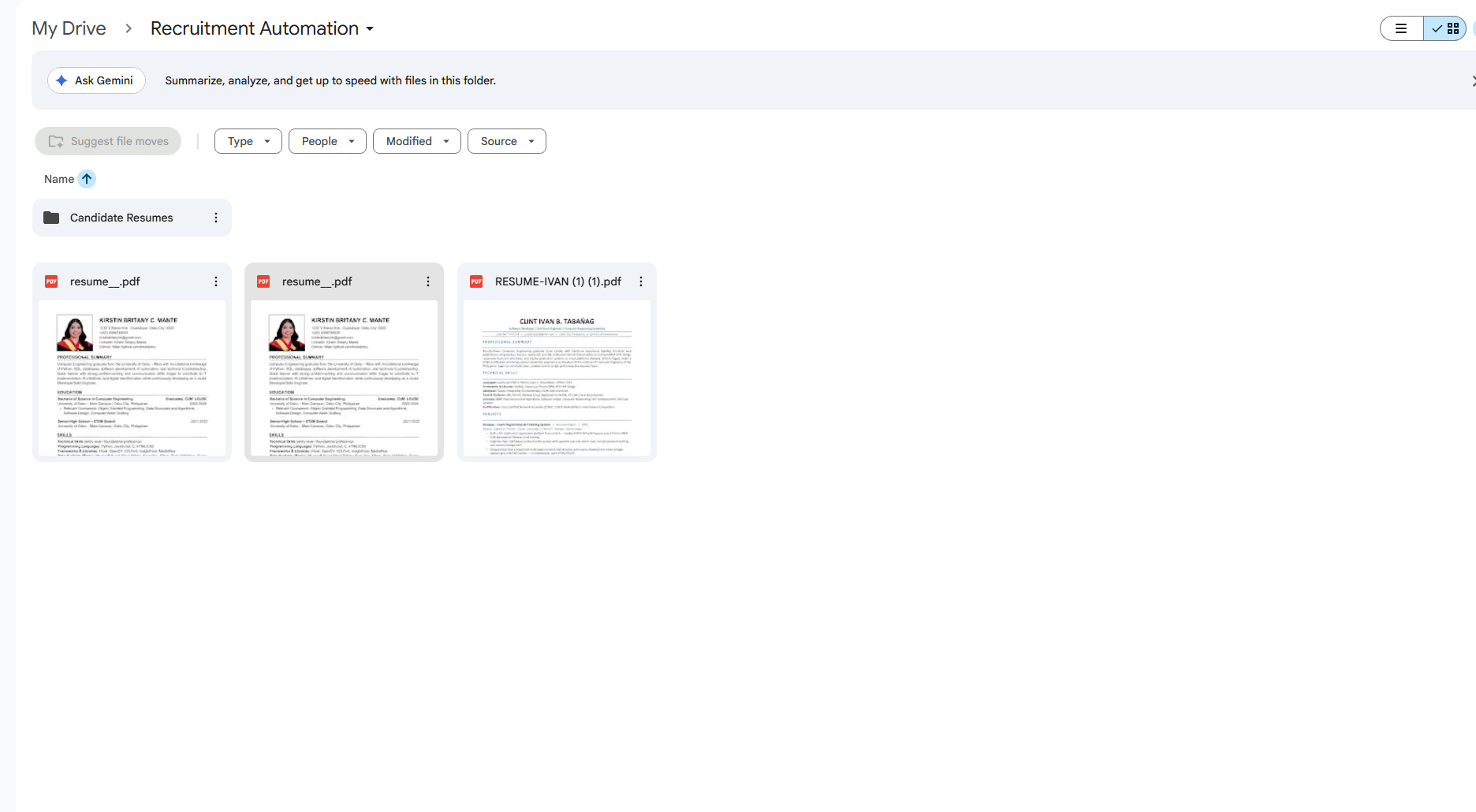Open the People filter dropdown

coord(327,141)
